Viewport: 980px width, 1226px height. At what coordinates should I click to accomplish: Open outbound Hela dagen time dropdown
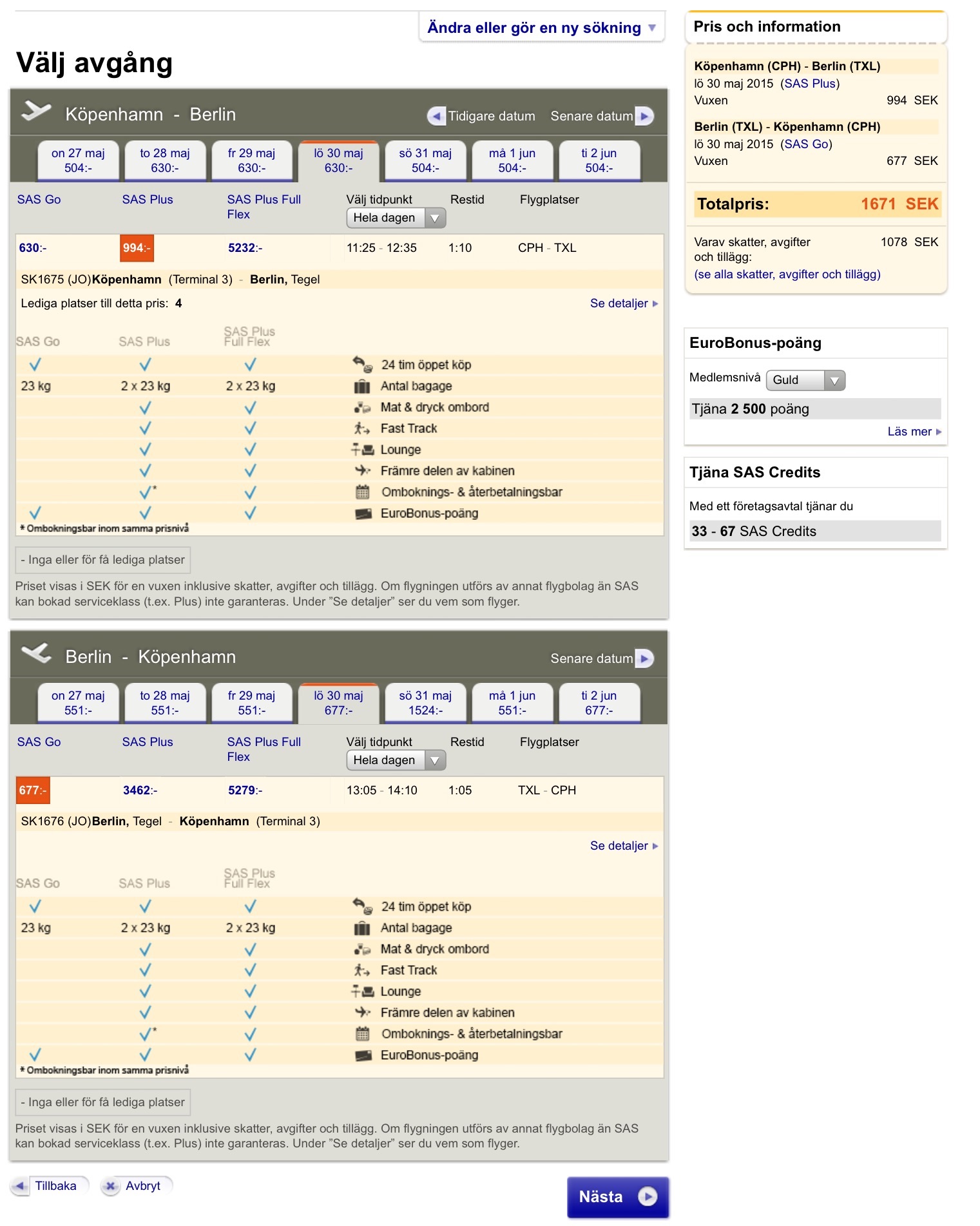(x=396, y=218)
